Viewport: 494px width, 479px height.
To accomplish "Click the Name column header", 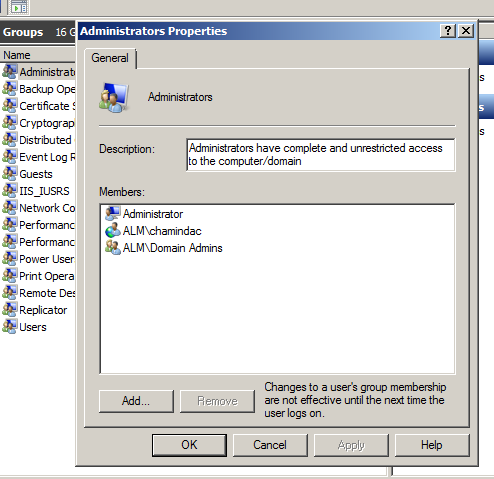I will [38, 55].
